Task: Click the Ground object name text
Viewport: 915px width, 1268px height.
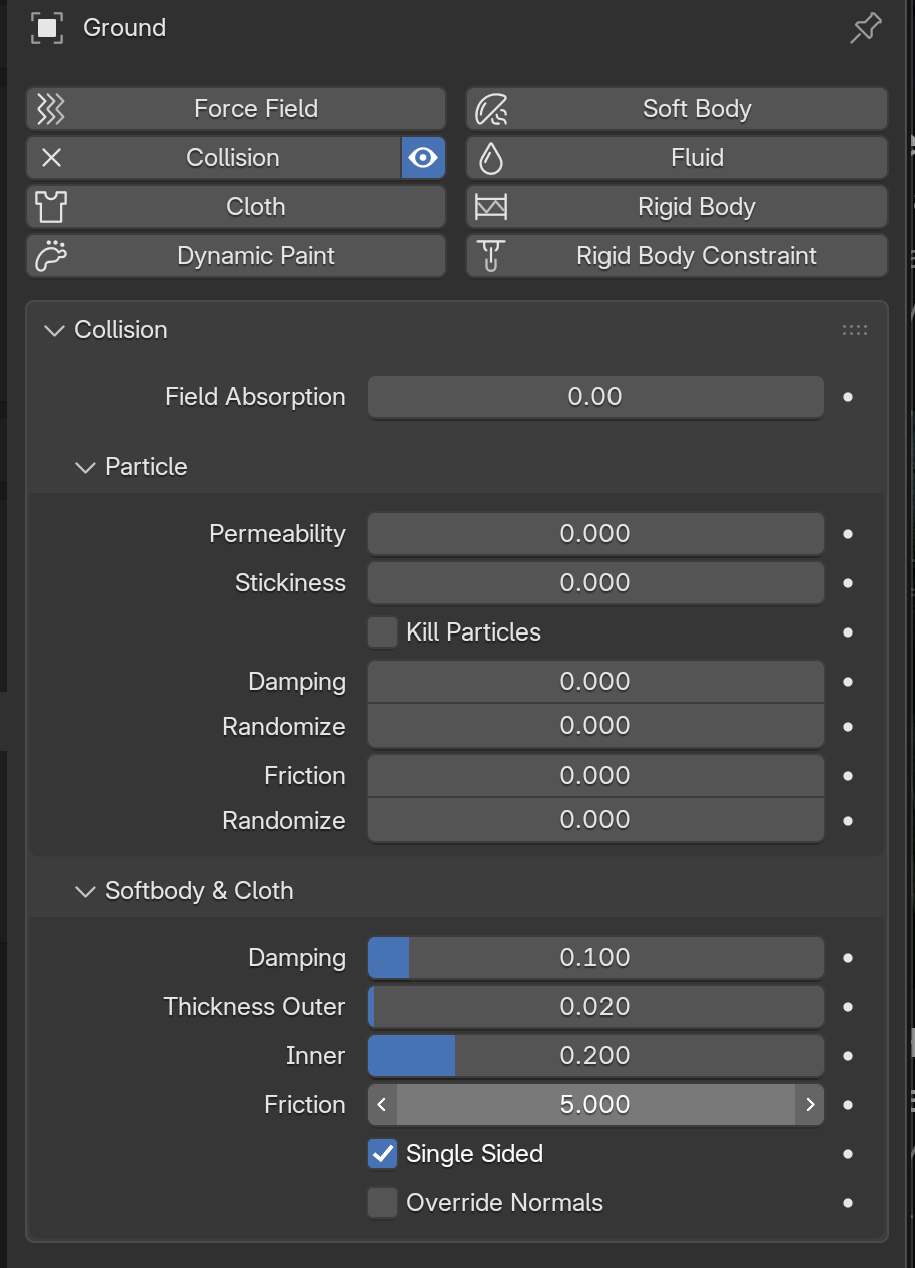Action: click(125, 28)
